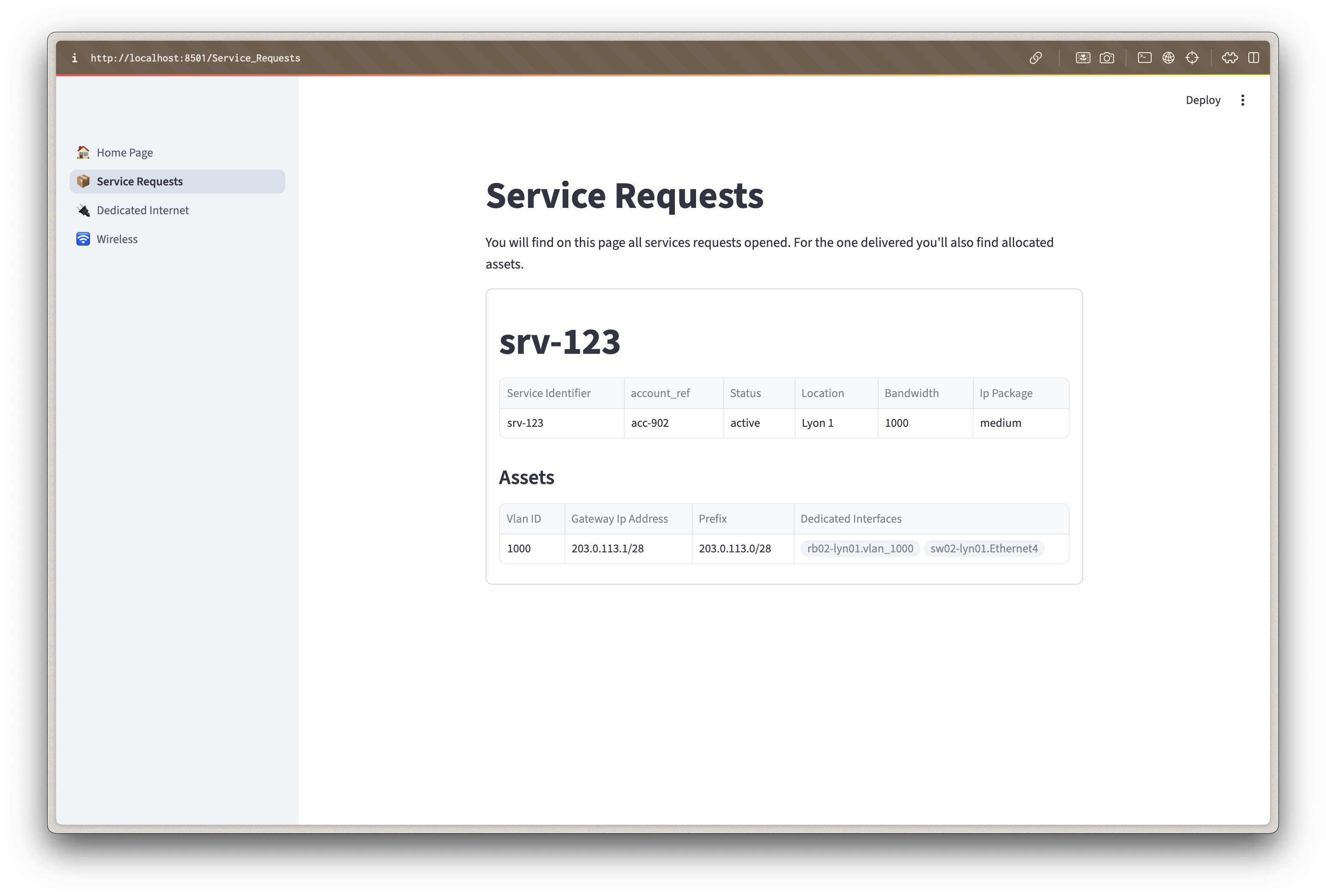Click the camera screenshot icon
1326x896 pixels.
tap(1107, 58)
